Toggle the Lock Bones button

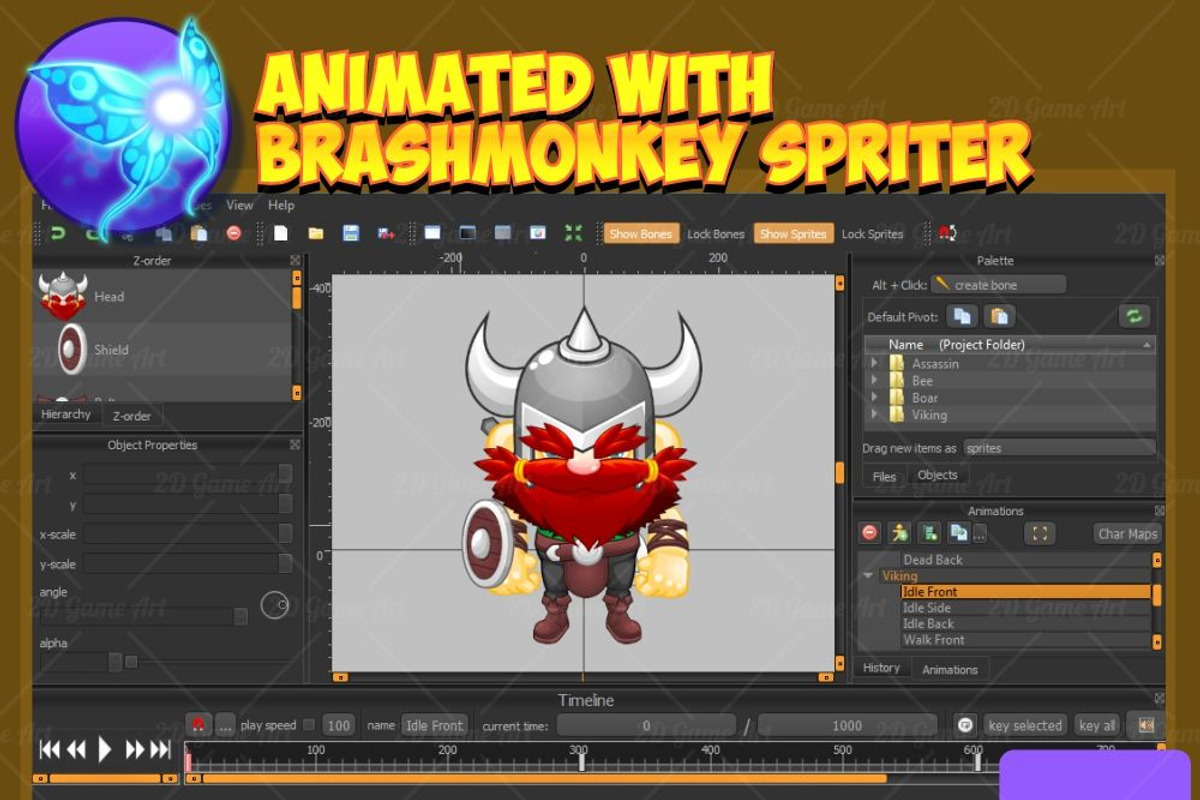tap(716, 234)
